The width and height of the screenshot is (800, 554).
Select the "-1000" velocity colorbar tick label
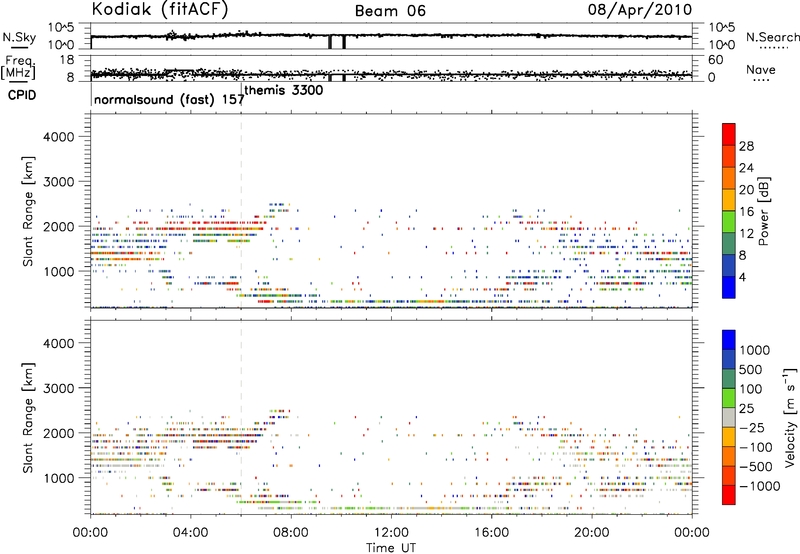tap(760, 486)
